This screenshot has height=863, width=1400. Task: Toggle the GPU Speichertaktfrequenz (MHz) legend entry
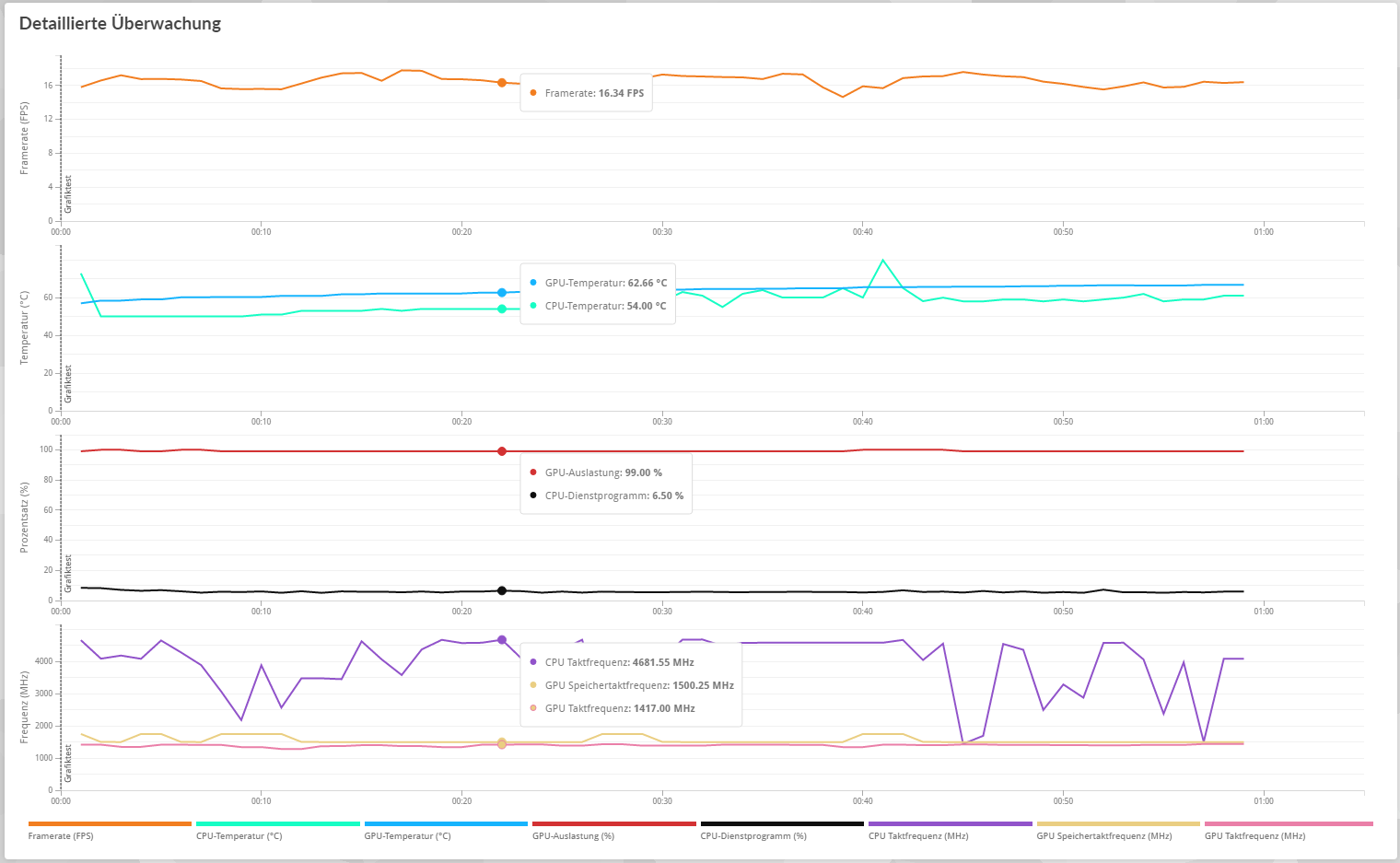[x=1118, y=831]
